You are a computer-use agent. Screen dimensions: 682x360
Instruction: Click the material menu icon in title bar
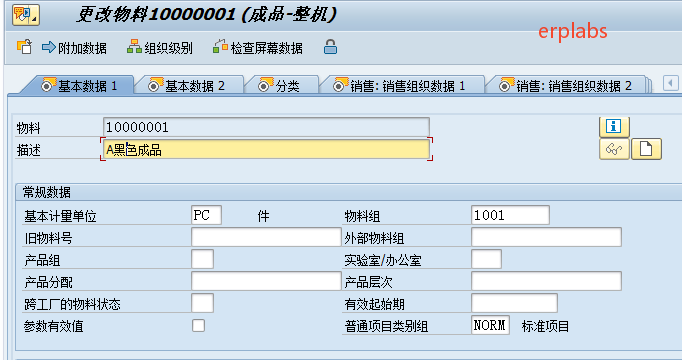[26, 15]
